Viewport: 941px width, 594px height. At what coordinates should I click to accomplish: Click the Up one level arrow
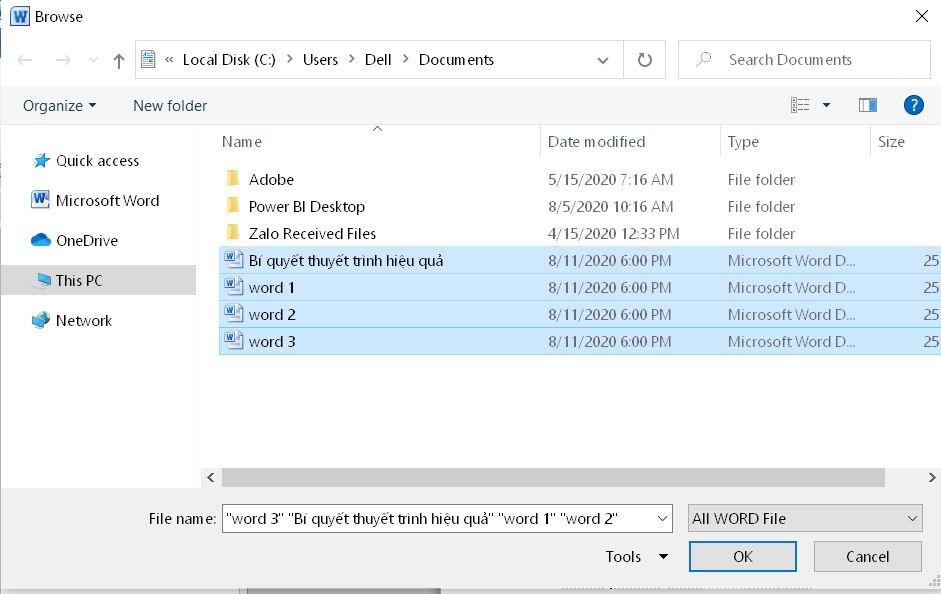(119, 60)
